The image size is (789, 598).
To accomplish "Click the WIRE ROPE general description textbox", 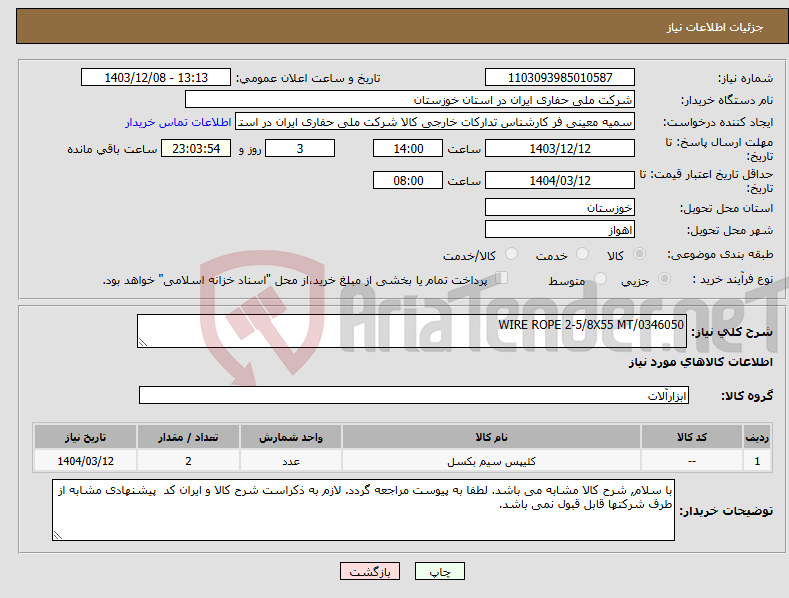I will coord(412,331).
